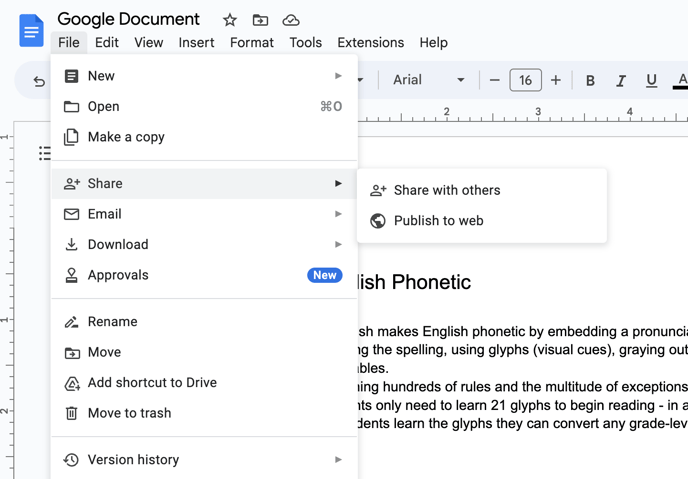Choose Move to trash
Viewport: 688px width, 479px height.
click(204, 413)
